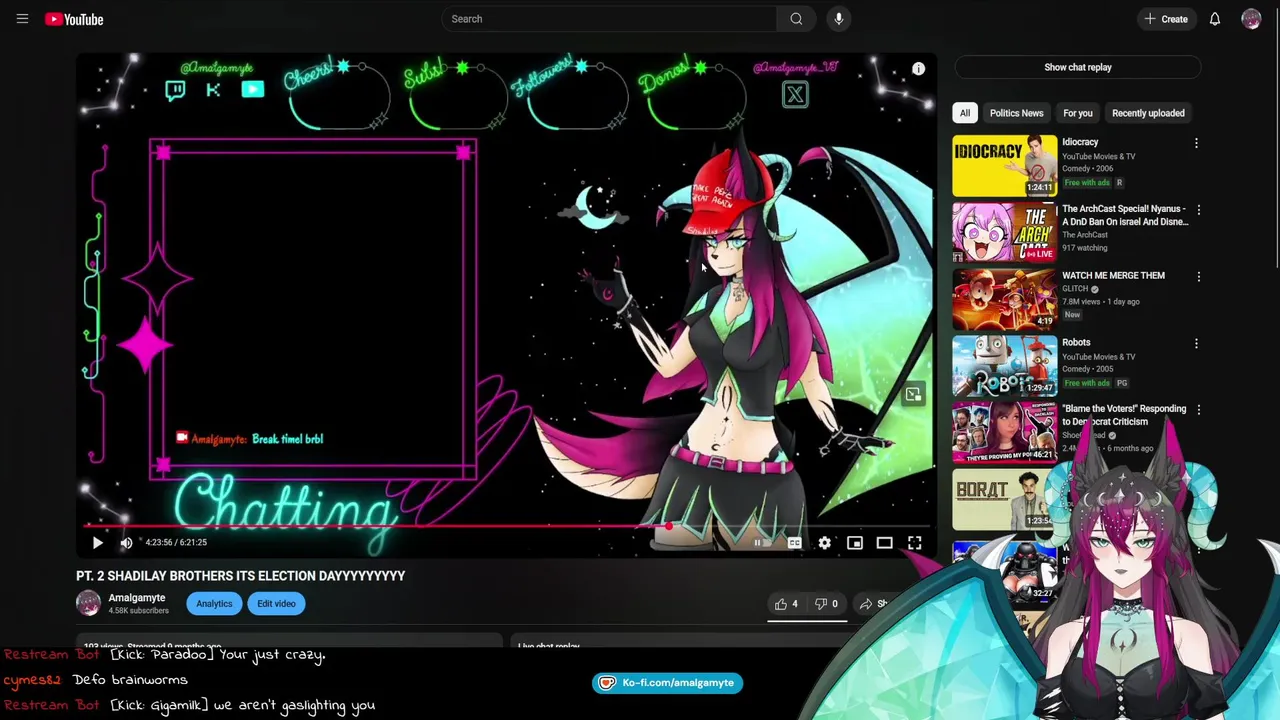Click the 4:23:56 / 6:21:25 time display
Image resolution: width=1280 pixels, height=720 pixels.
tap(176, 542)
